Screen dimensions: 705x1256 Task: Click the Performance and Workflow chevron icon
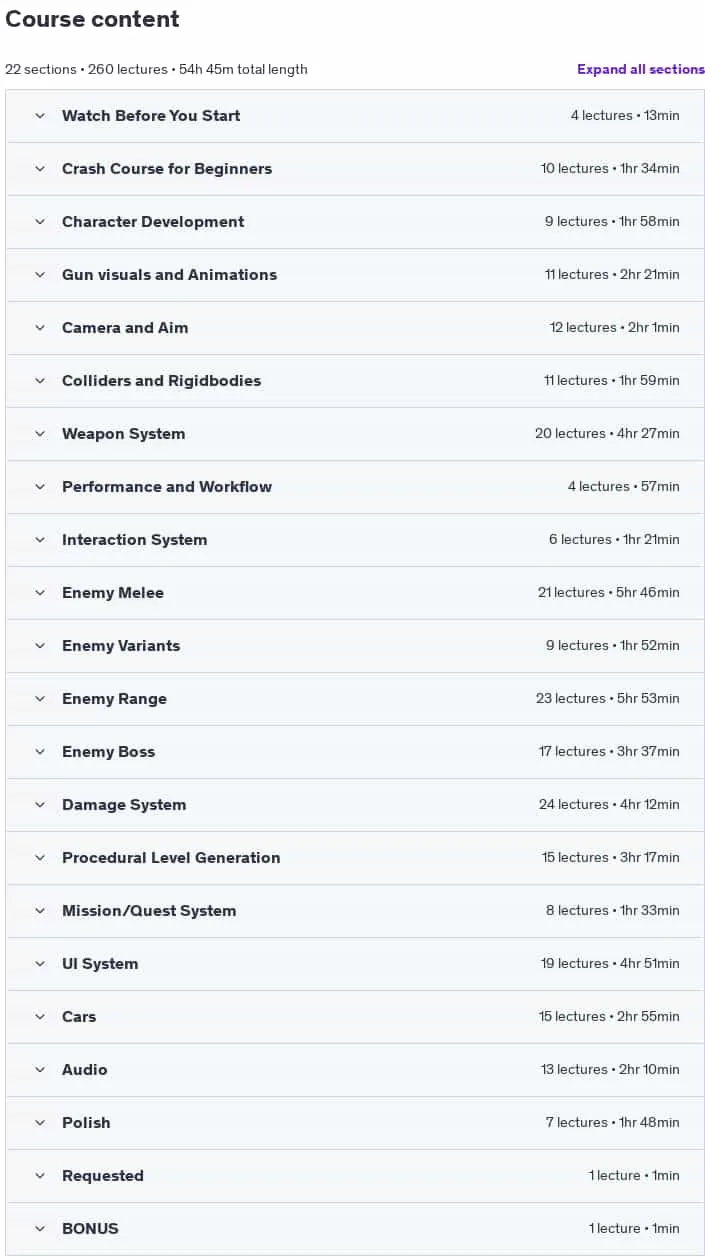[40, 487]
